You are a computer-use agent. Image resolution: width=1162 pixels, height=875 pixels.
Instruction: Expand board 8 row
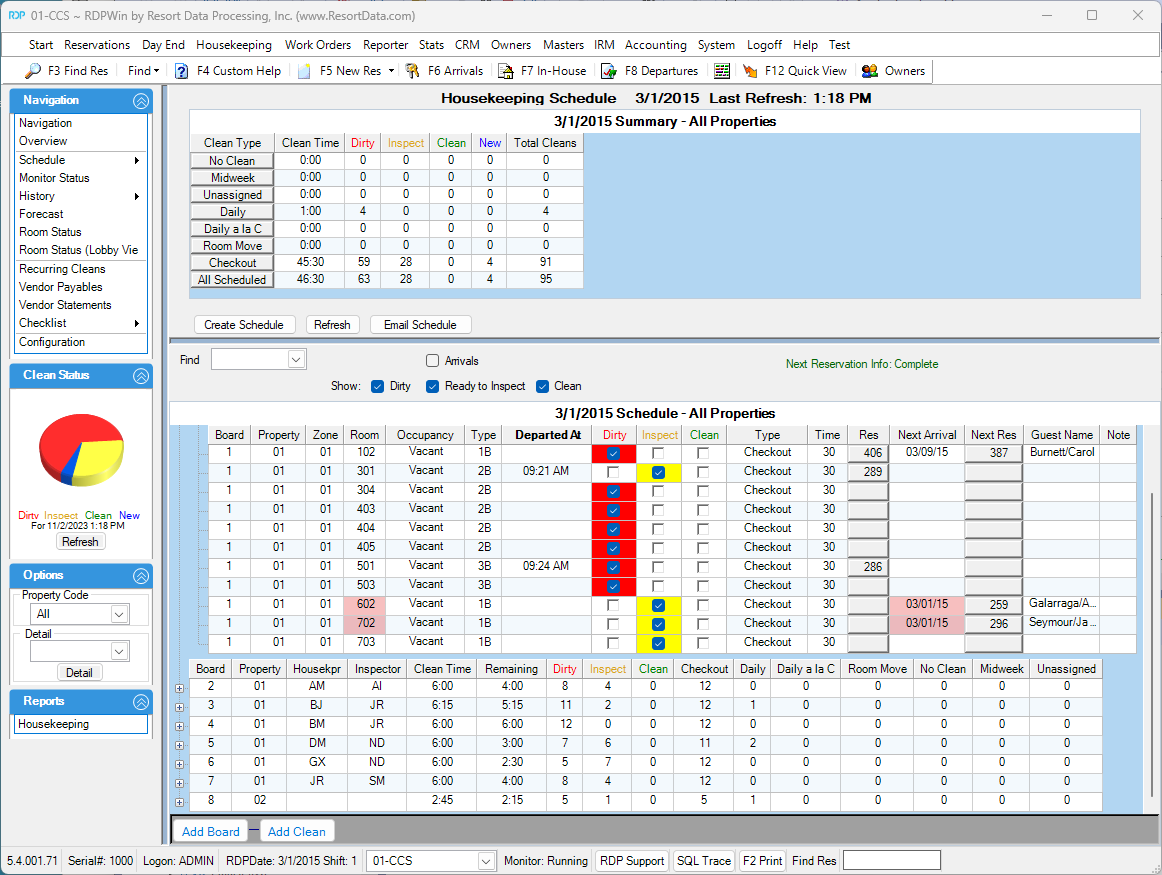(179, 802)
